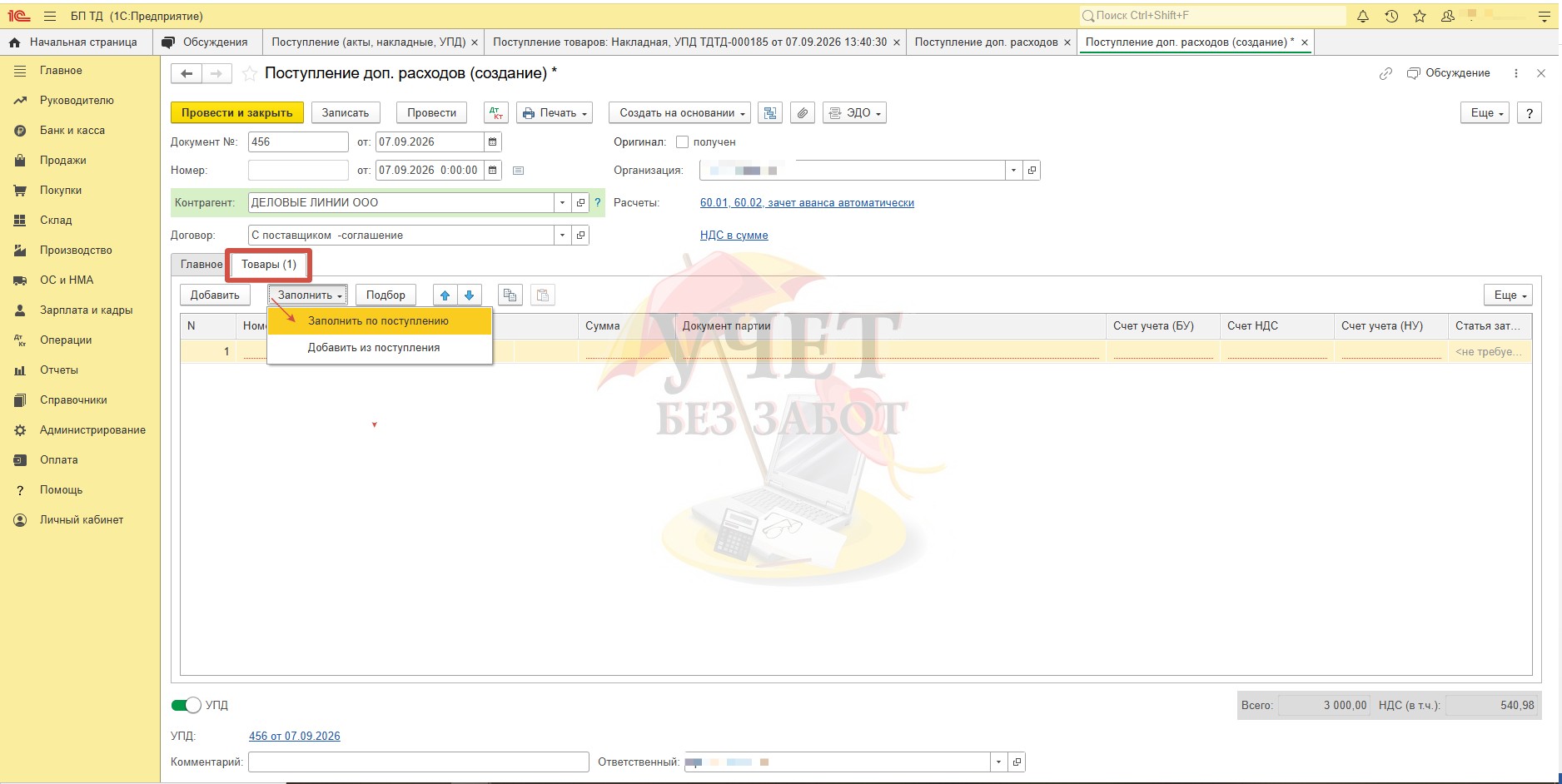The width and height of the screenshot is (1562, 784).
Task: Open favorites star icon in title bar
Action: (1420, 16)
